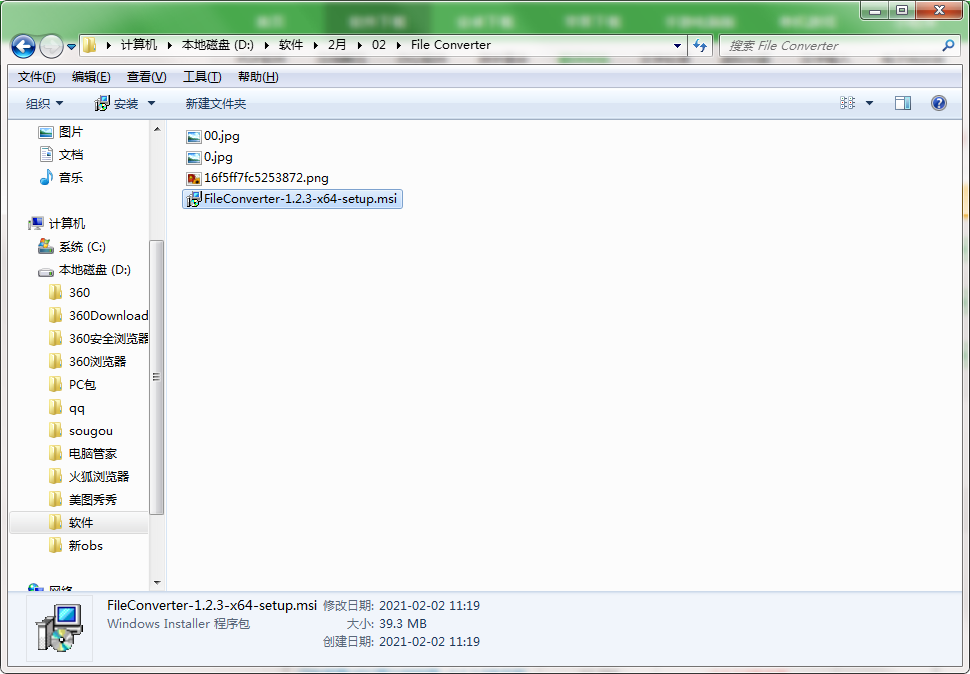Click the 软件 breadcrumb in address bar
970x674 pixels.
point(291,45)
